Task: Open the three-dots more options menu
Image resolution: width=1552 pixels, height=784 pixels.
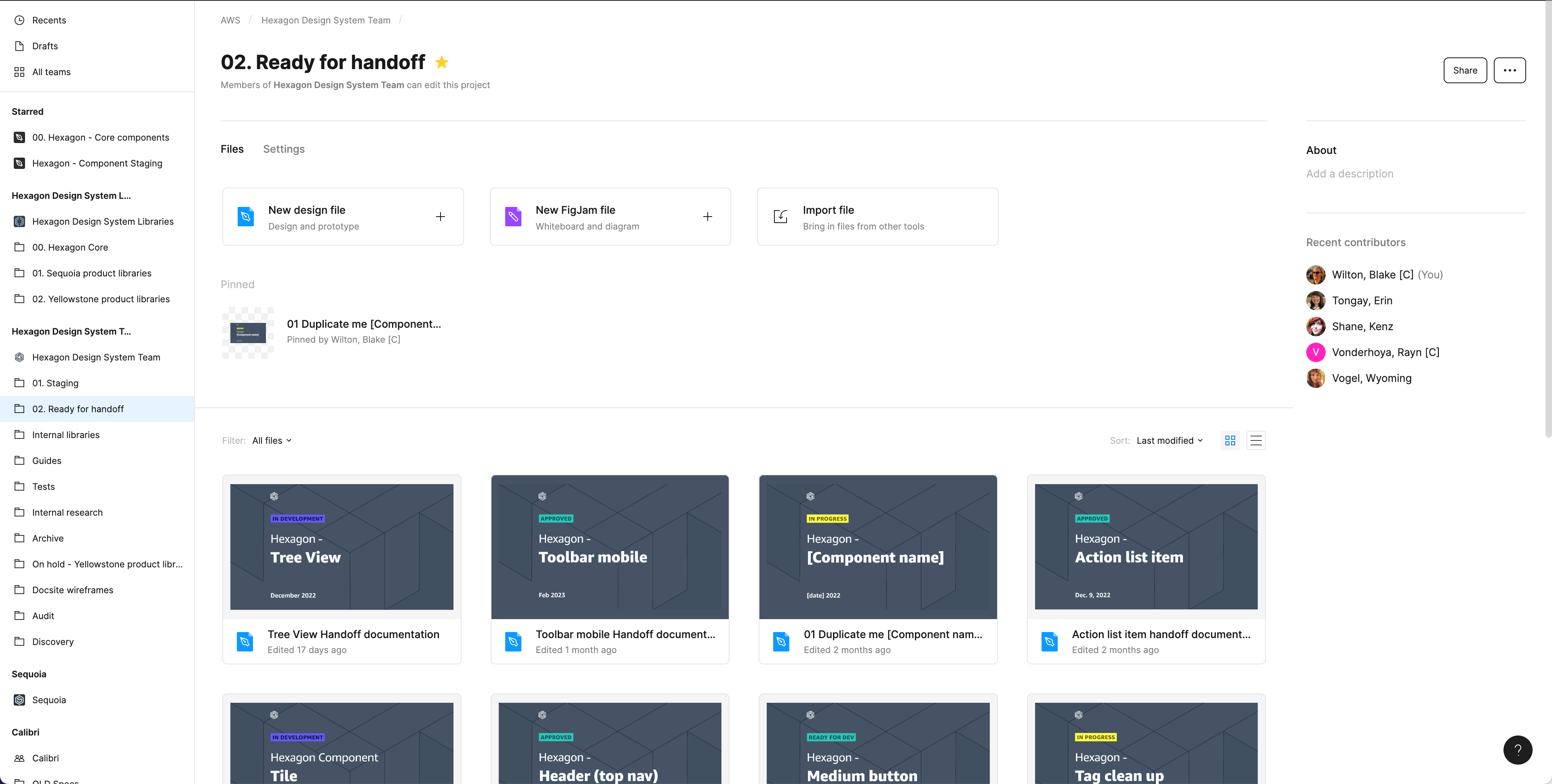Action: coord(1509,70)
